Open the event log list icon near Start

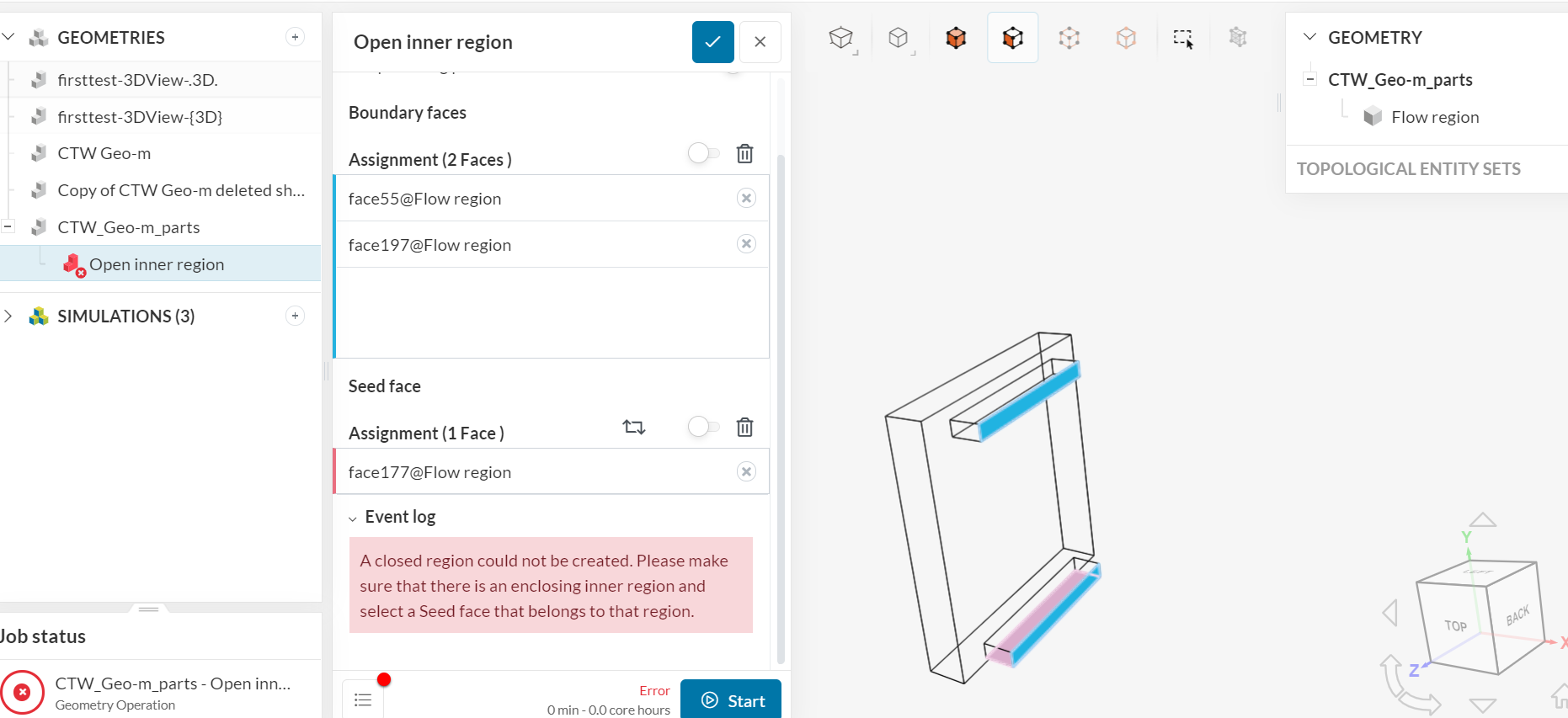click(363, 699)
